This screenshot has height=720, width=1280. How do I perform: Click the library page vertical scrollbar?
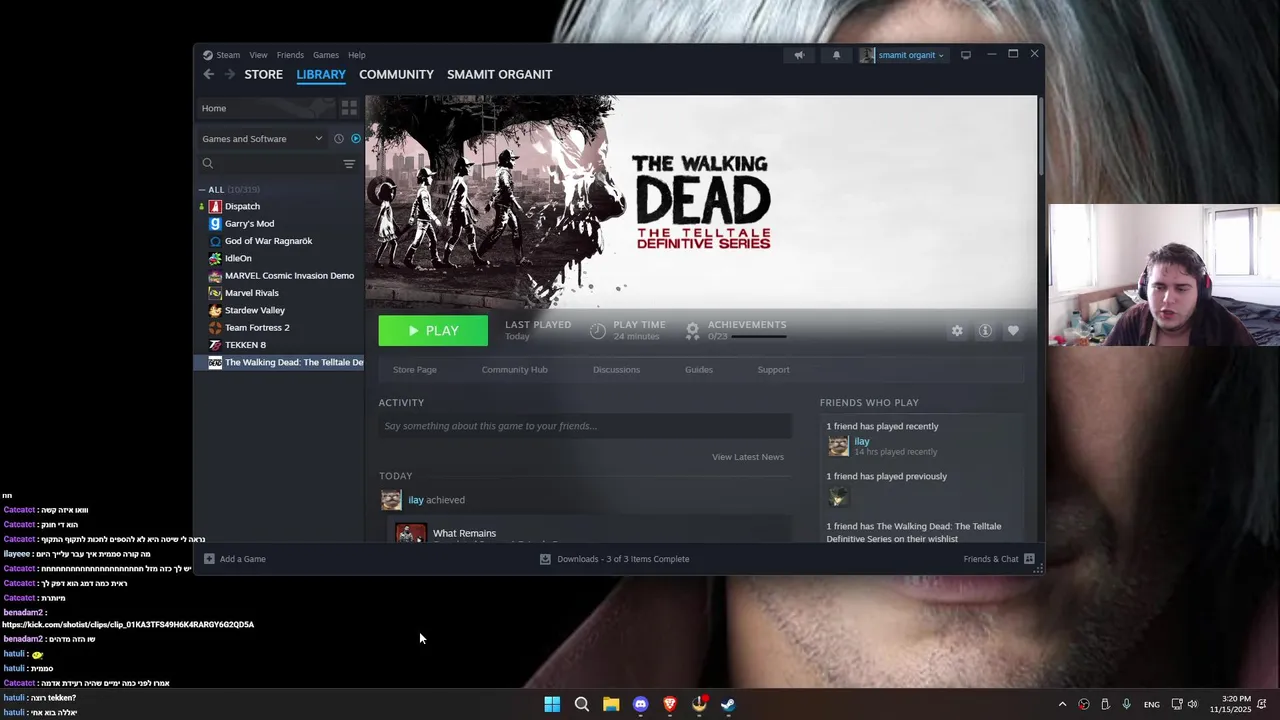1040,135
